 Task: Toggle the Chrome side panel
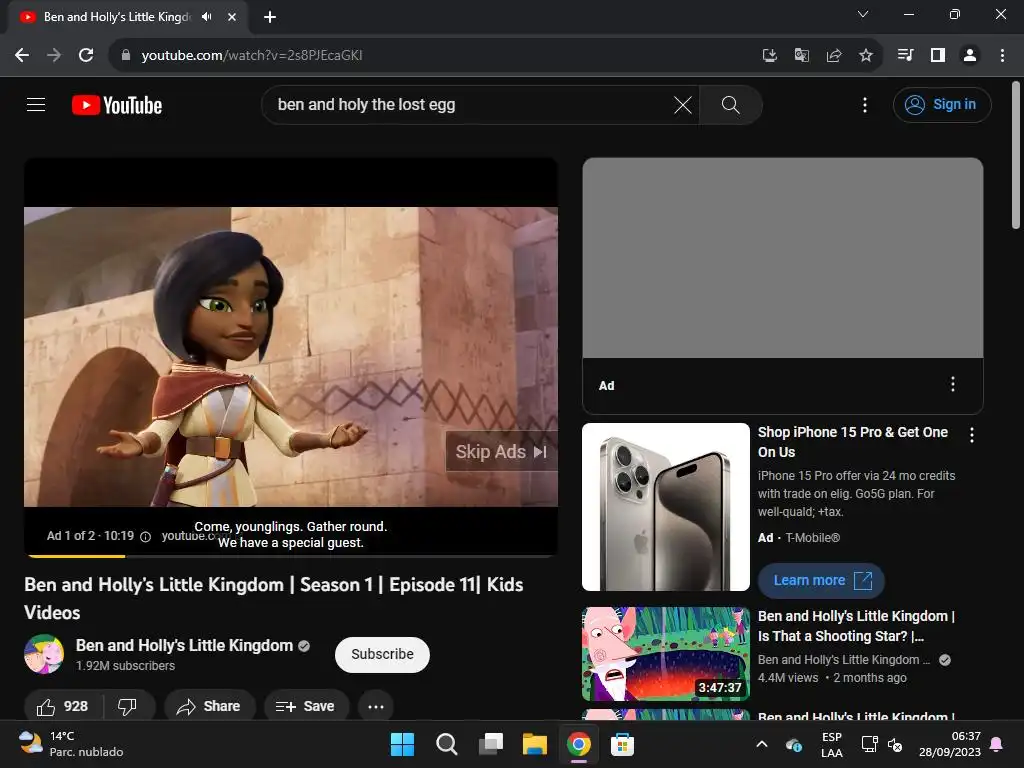[x=938, y=55]
